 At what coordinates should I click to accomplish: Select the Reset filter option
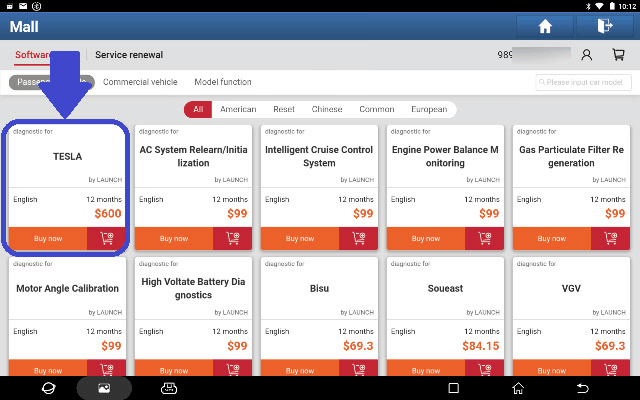click(x=284, y=109)
